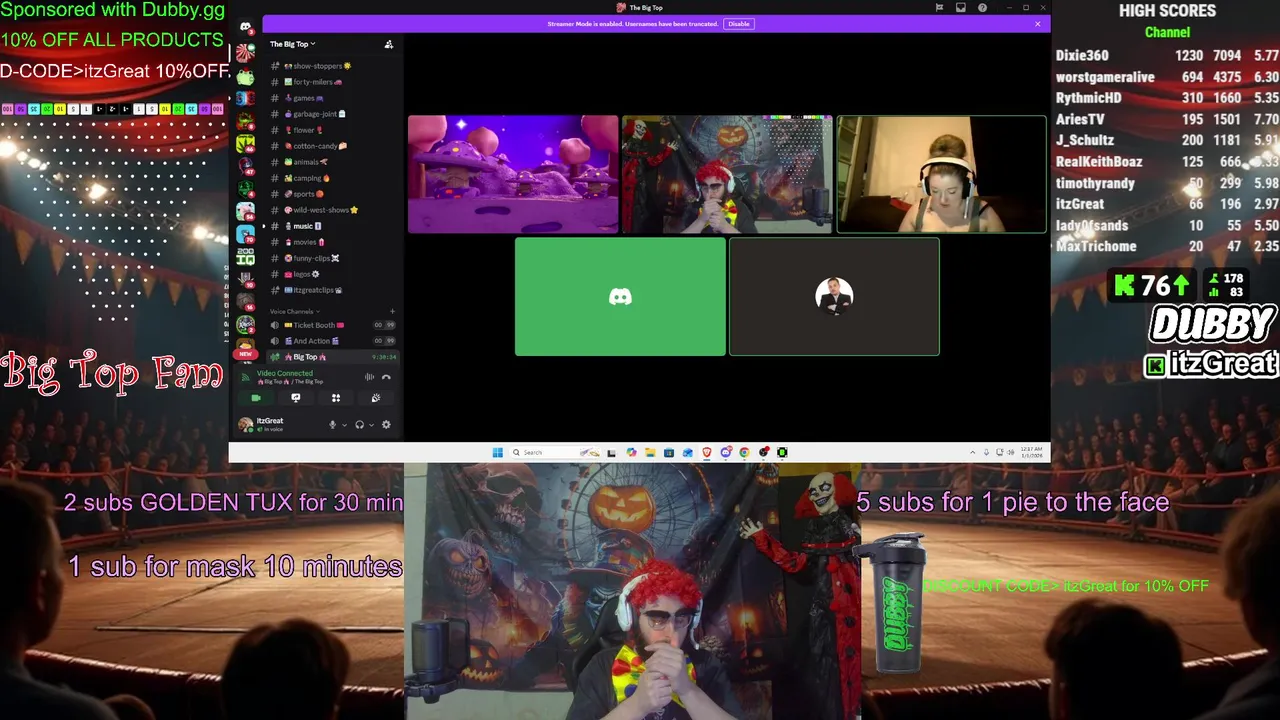Screen dimensions: 1280x720
Task: Open the clock and date in system tray
Action: pyautogui.click(x=1031, y=452)
